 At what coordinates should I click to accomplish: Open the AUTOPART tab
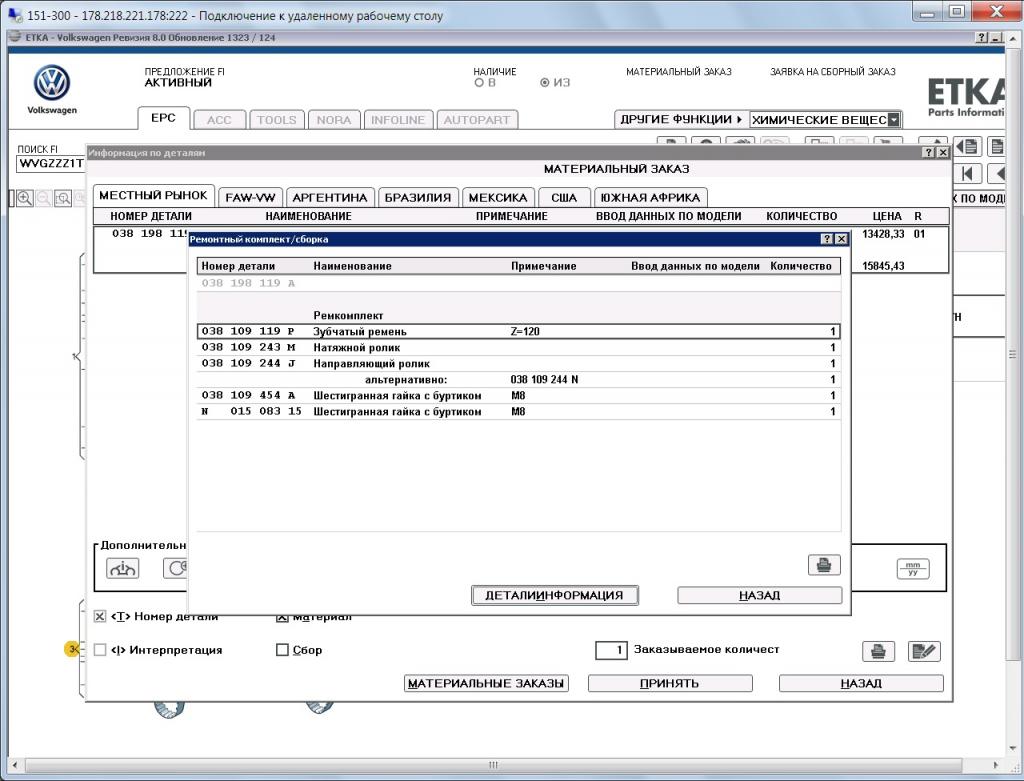[477, 120]
